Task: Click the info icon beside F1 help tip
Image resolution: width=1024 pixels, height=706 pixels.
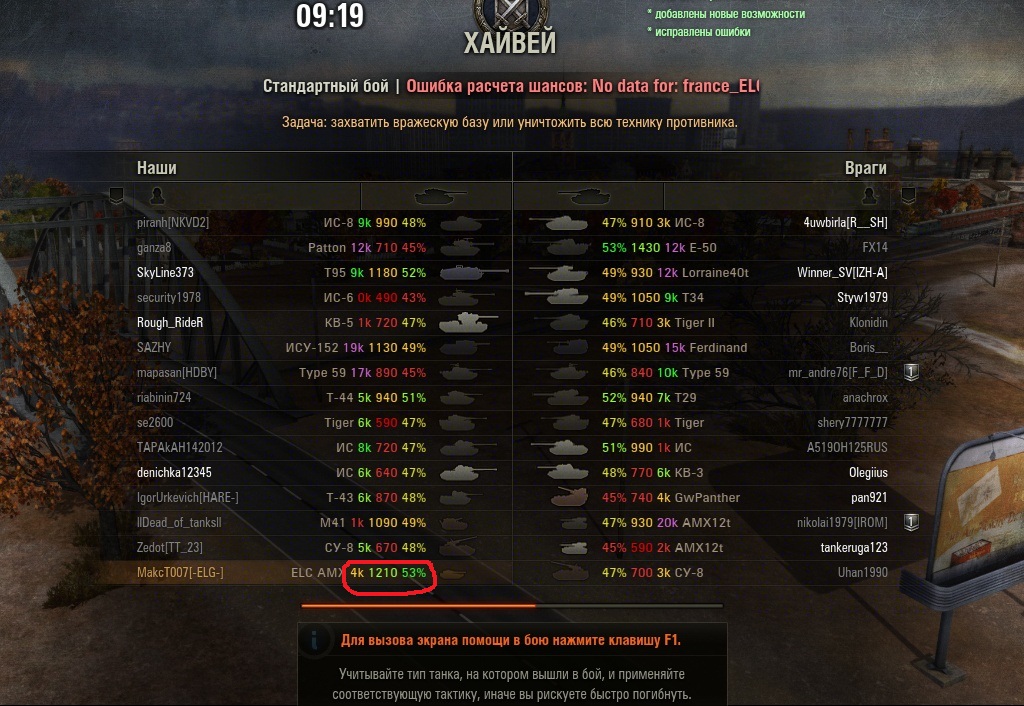Action: [x=315, y=639]
